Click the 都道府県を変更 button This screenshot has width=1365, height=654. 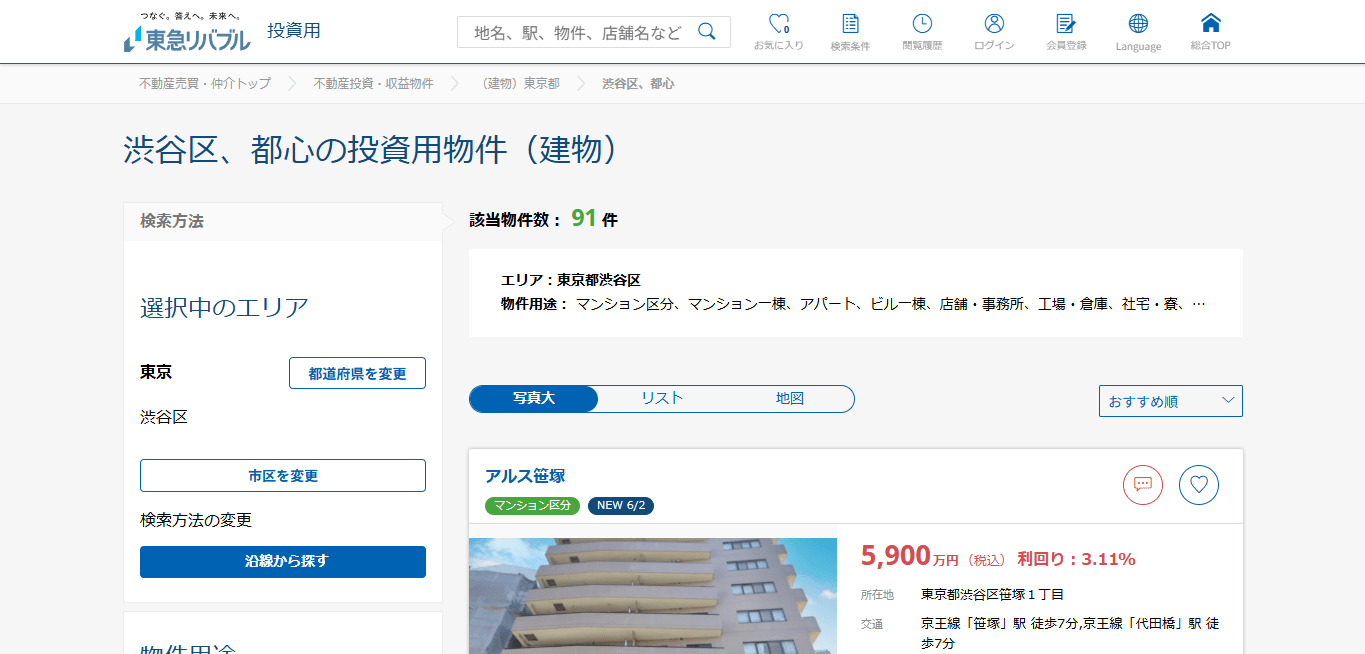click(357, 372)
